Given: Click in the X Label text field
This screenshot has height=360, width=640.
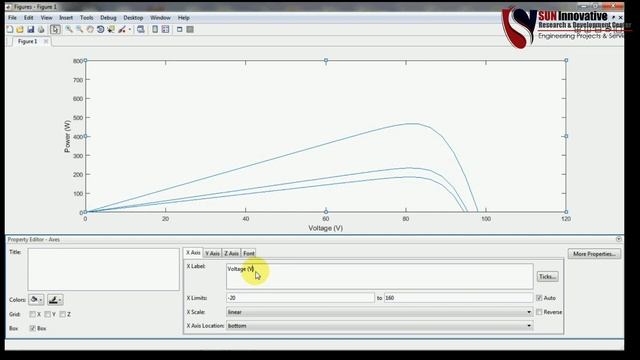Looking at the screenshot, I should (380, 276).
